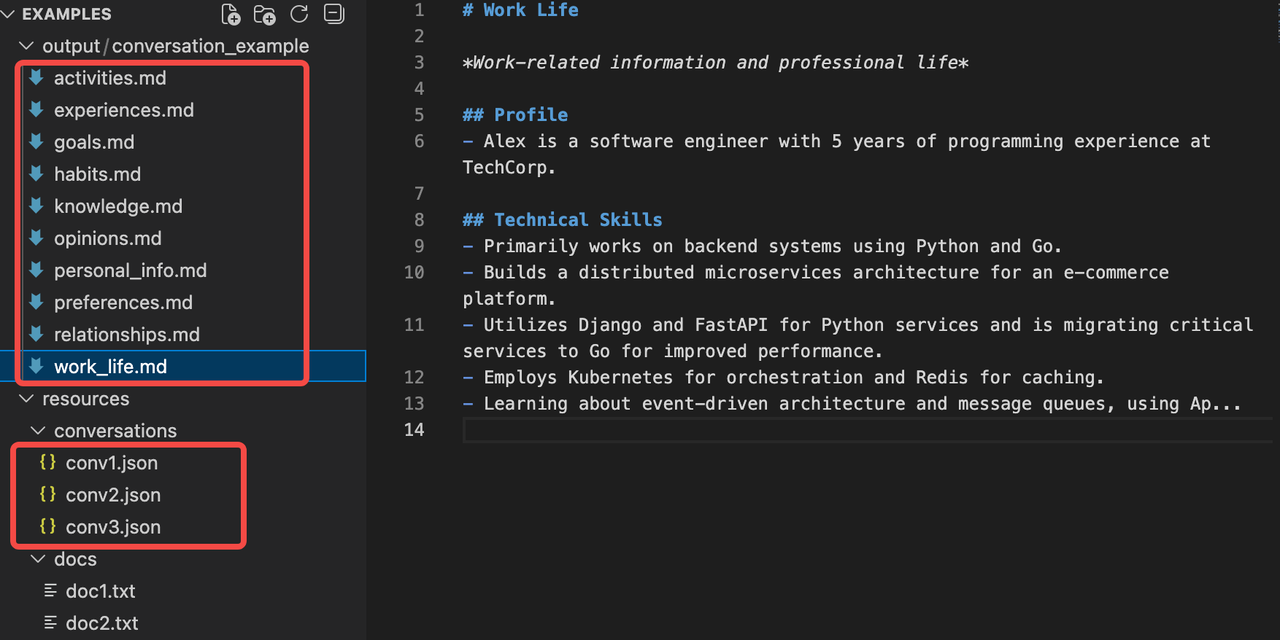Click the text file icon beside doc1.txt
Screen dimensions: 1280x640
coord(50,591)
